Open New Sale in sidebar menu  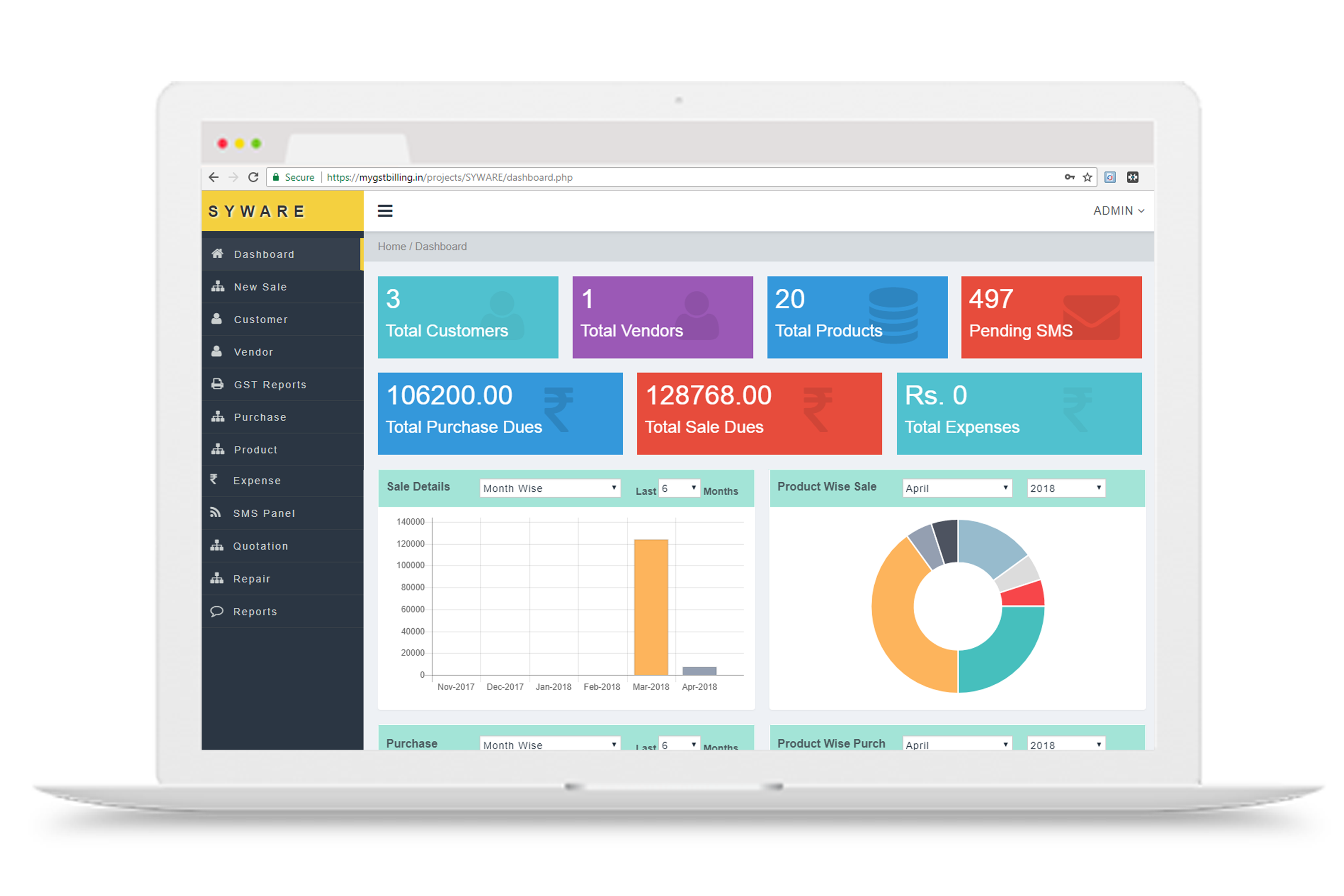pos(260,287)
